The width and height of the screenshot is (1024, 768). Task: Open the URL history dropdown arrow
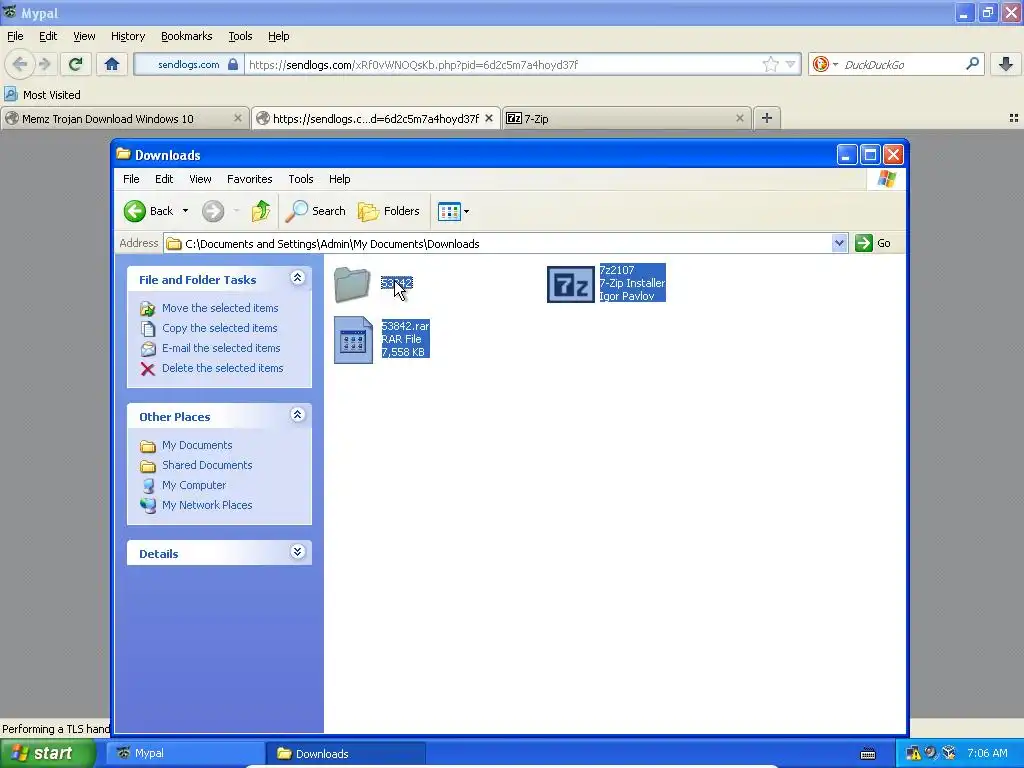pos(790,64)
